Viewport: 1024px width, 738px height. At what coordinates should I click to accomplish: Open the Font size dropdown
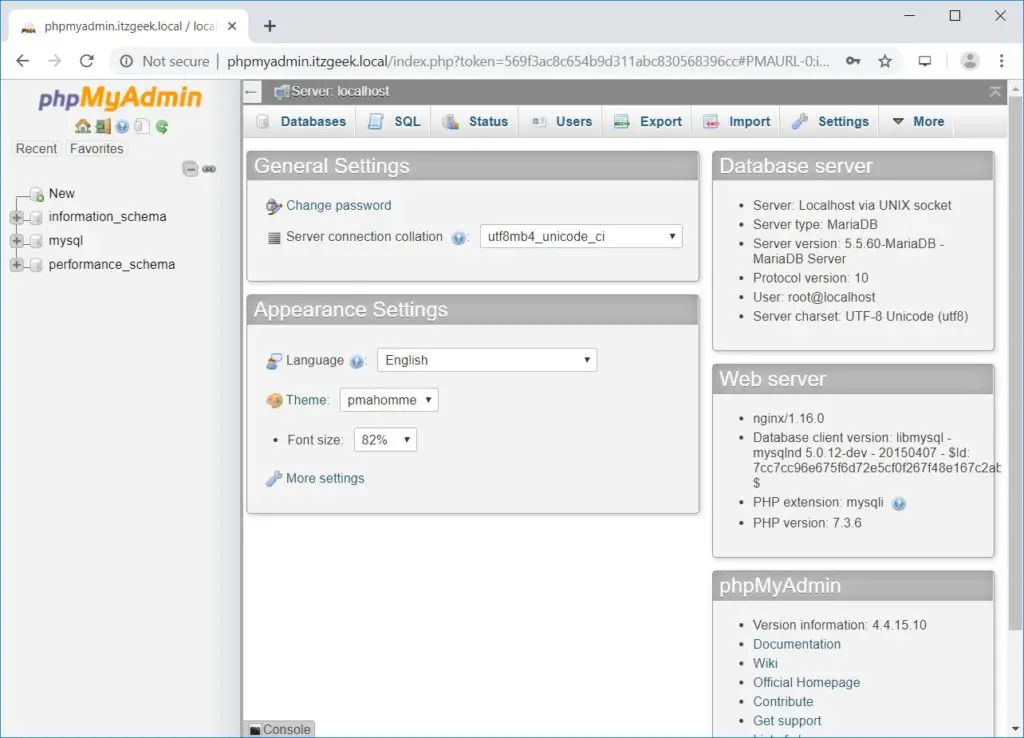[385, 439]
